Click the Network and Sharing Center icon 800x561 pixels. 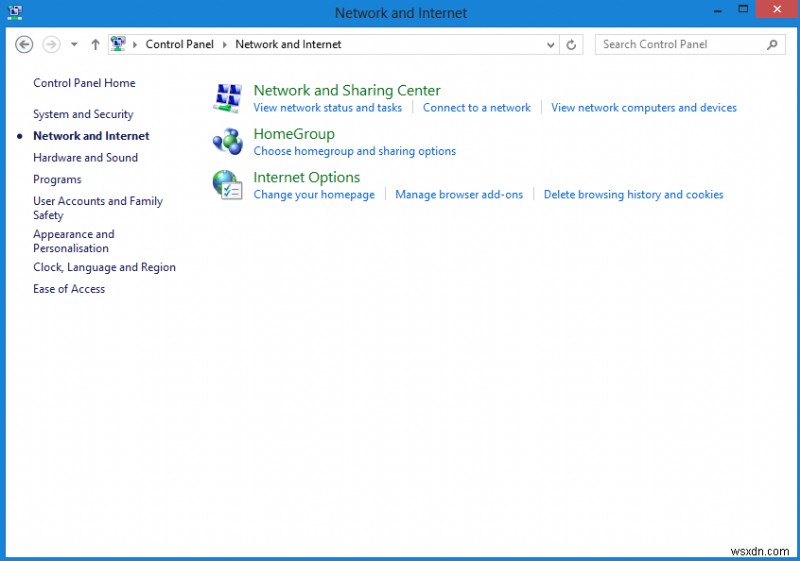(228, 98)
